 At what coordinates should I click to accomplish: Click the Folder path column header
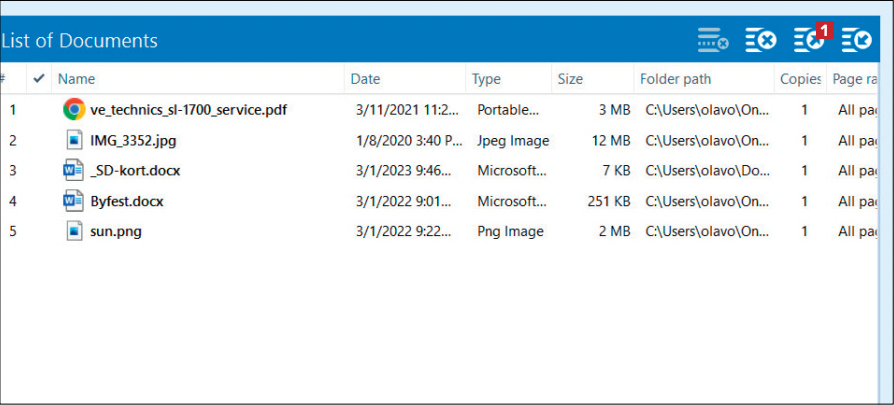pos(675,79)
